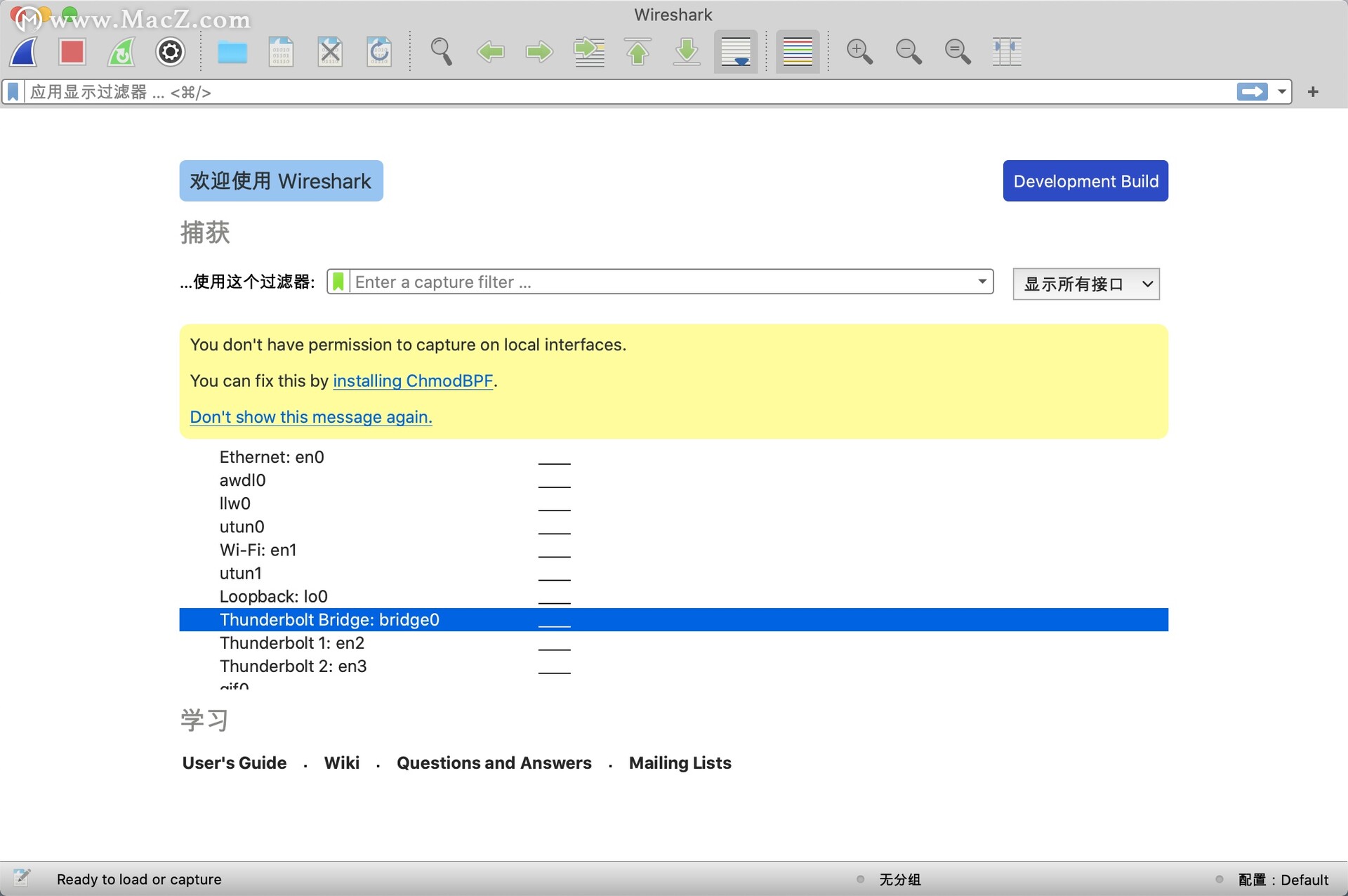Viewport: 1348px width, 896px height.
Task: Apply the display filter with the arrow button
Action: point(1253,92)
